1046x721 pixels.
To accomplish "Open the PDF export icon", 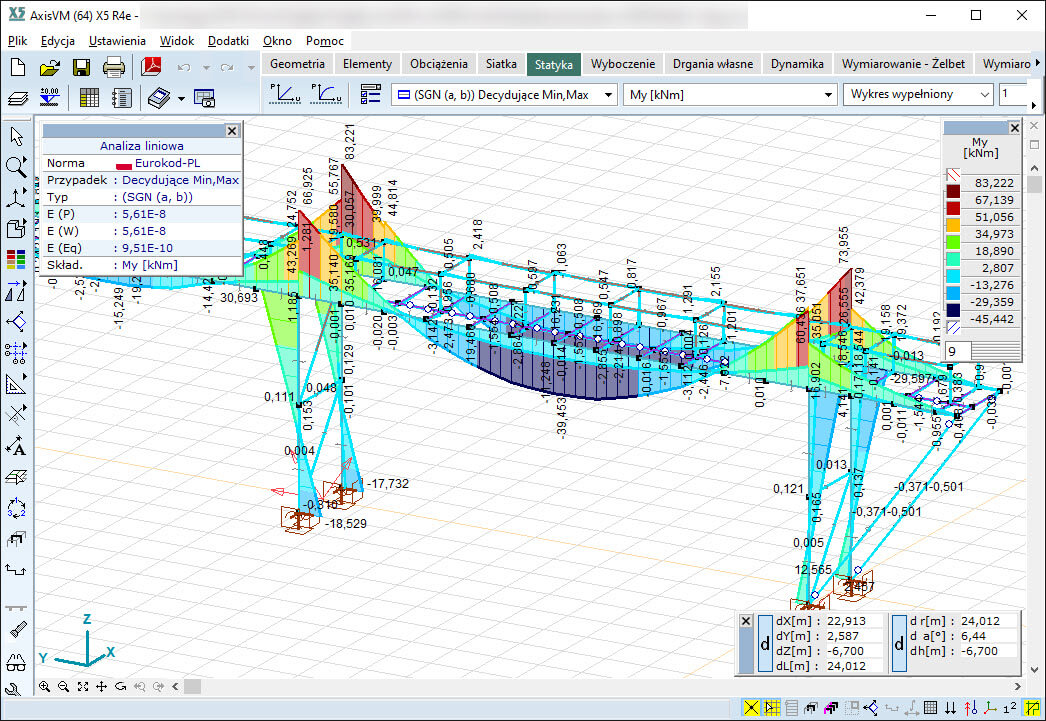I will 151,68.
